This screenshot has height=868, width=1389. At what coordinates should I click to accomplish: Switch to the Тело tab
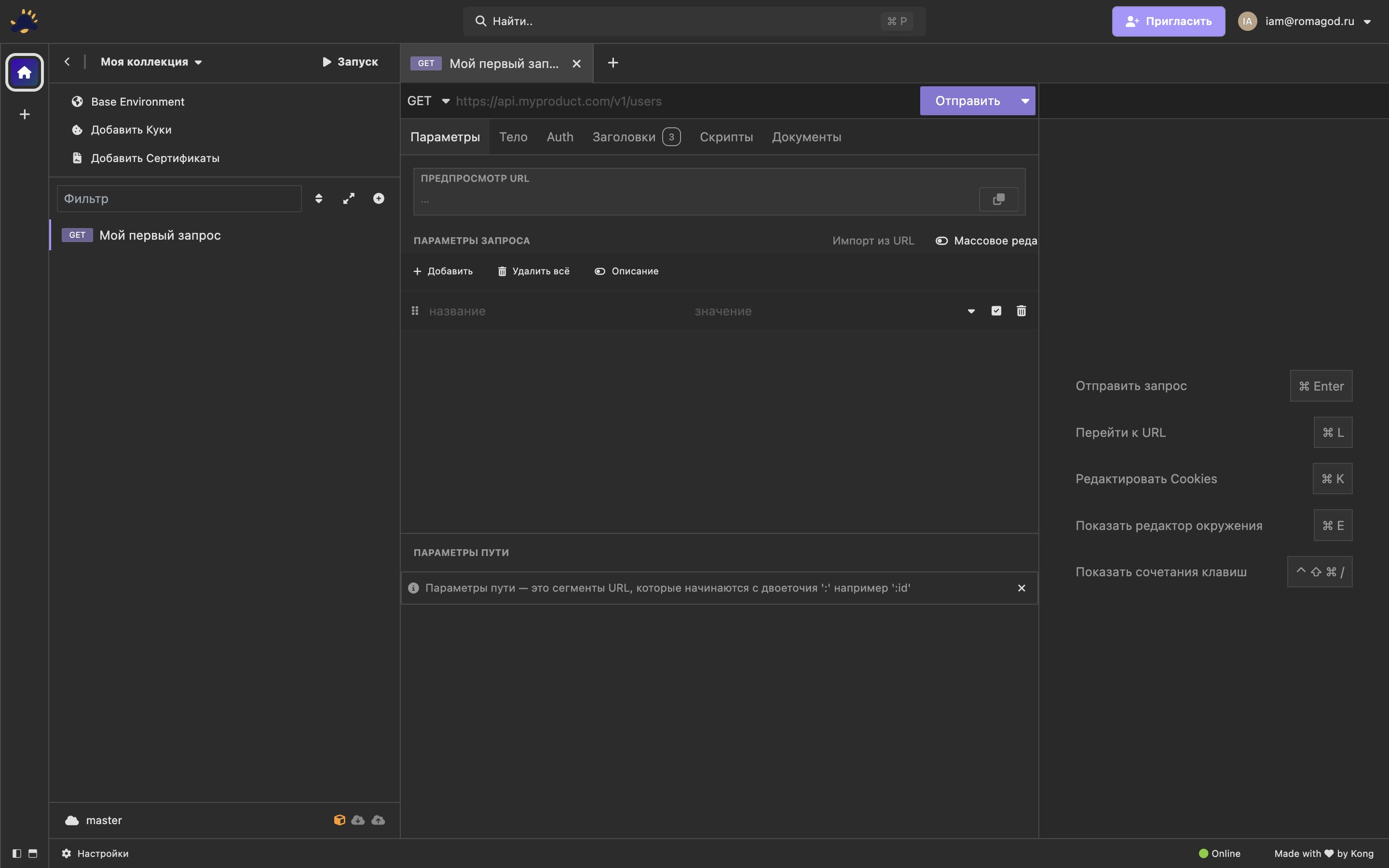coord(513,136)
